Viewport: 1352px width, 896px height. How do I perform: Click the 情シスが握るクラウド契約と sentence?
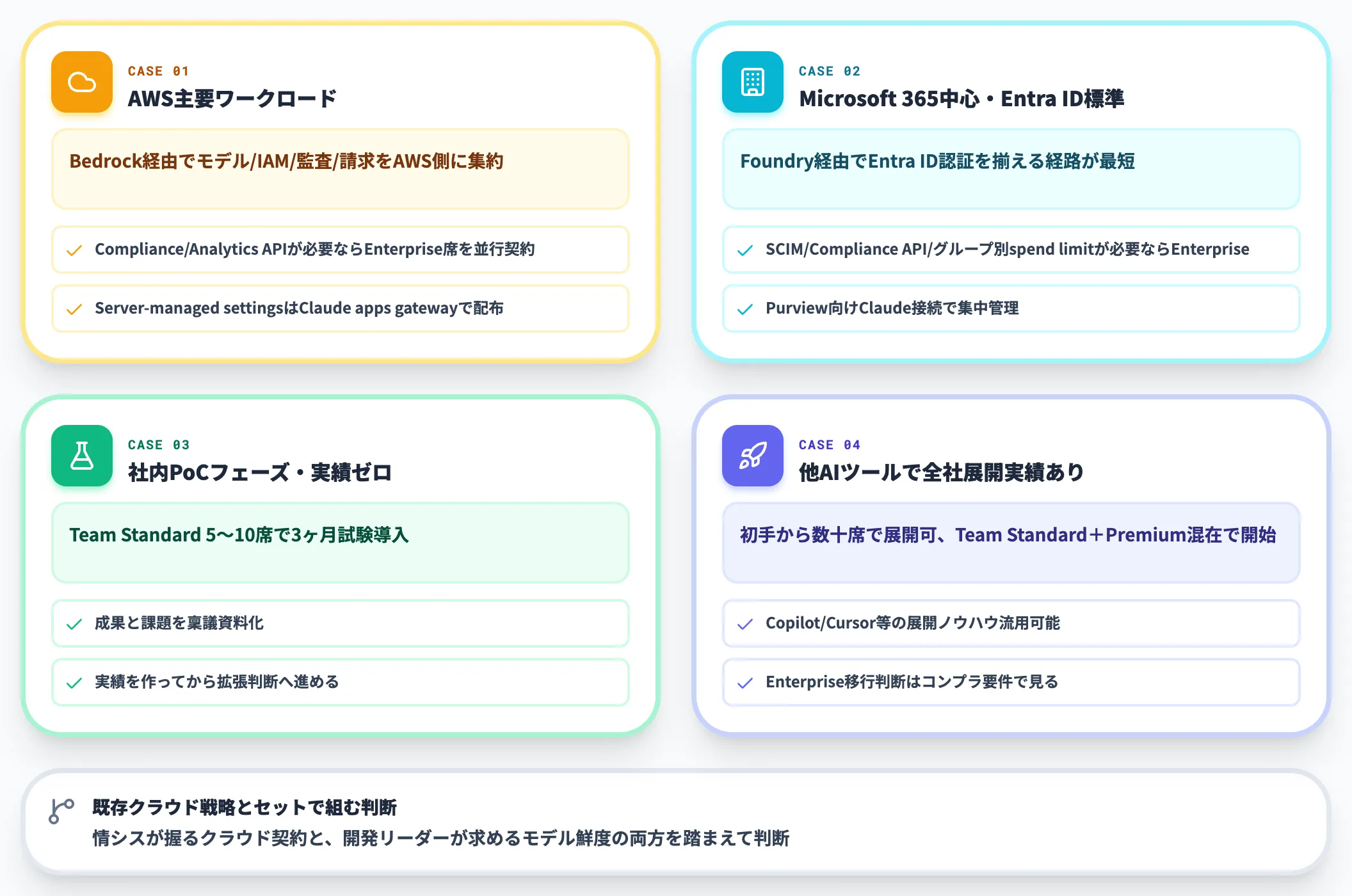click(441, 838)
